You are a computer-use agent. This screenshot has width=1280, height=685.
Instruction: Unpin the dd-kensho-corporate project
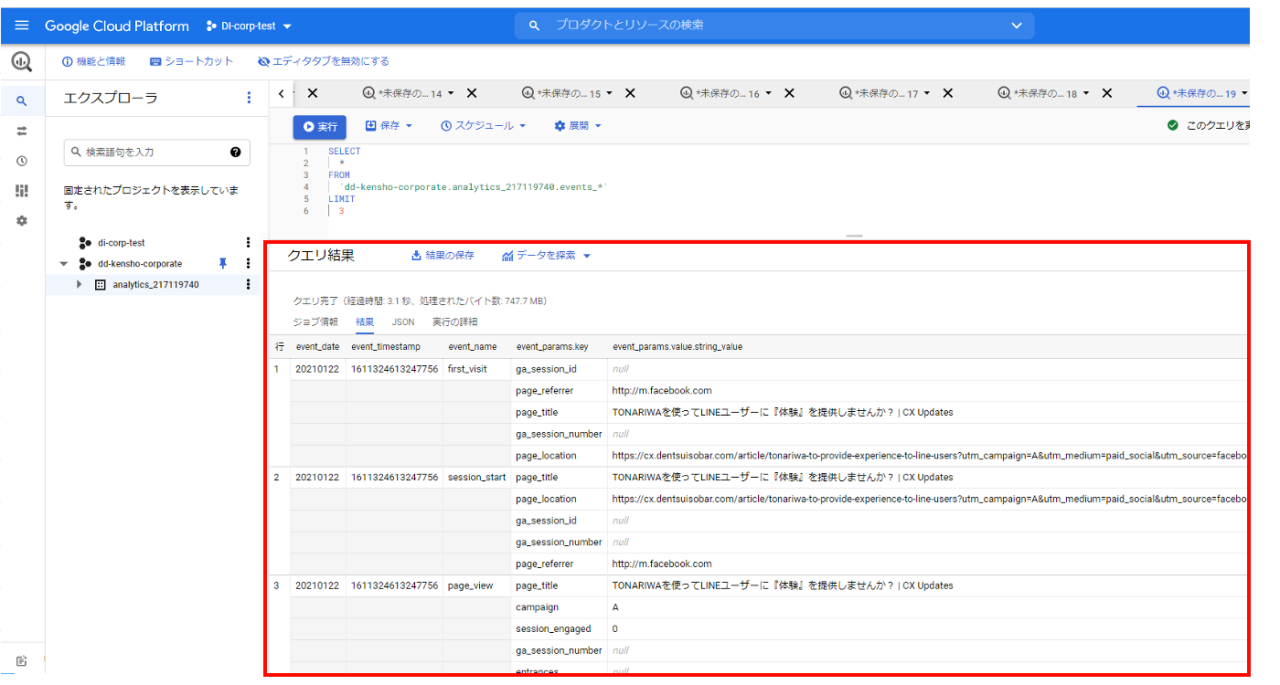[223, 264]
